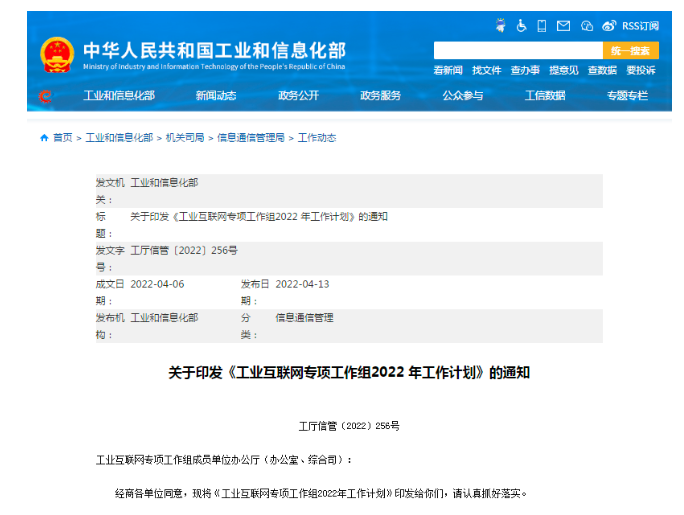
Task: Click the national emblem logo
Action: pos(57,55)
